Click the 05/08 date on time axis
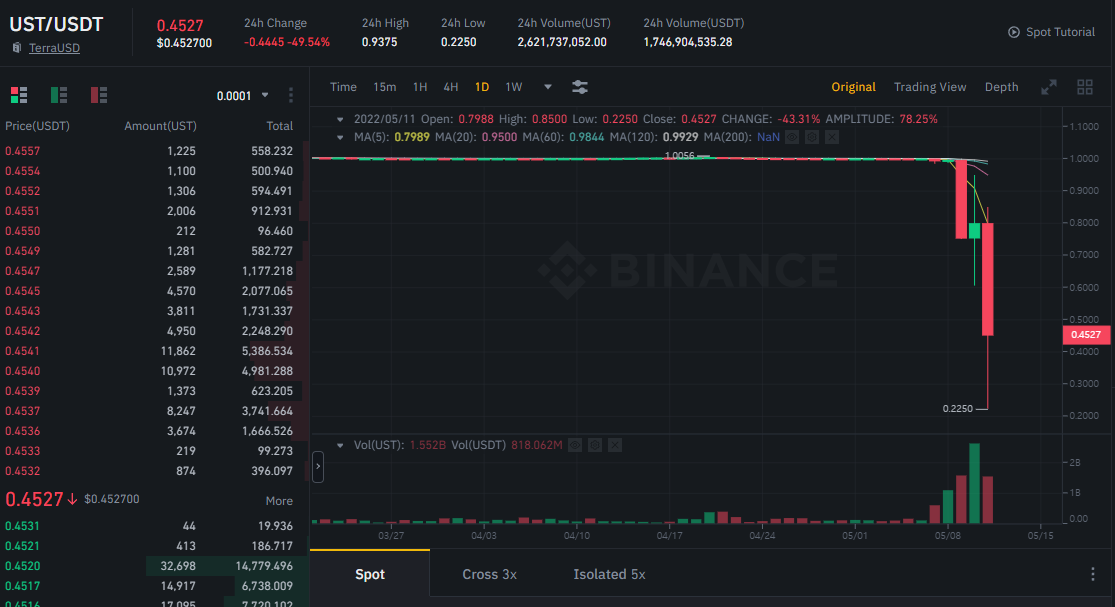The image size is (1115, 607). coord(948,535)
